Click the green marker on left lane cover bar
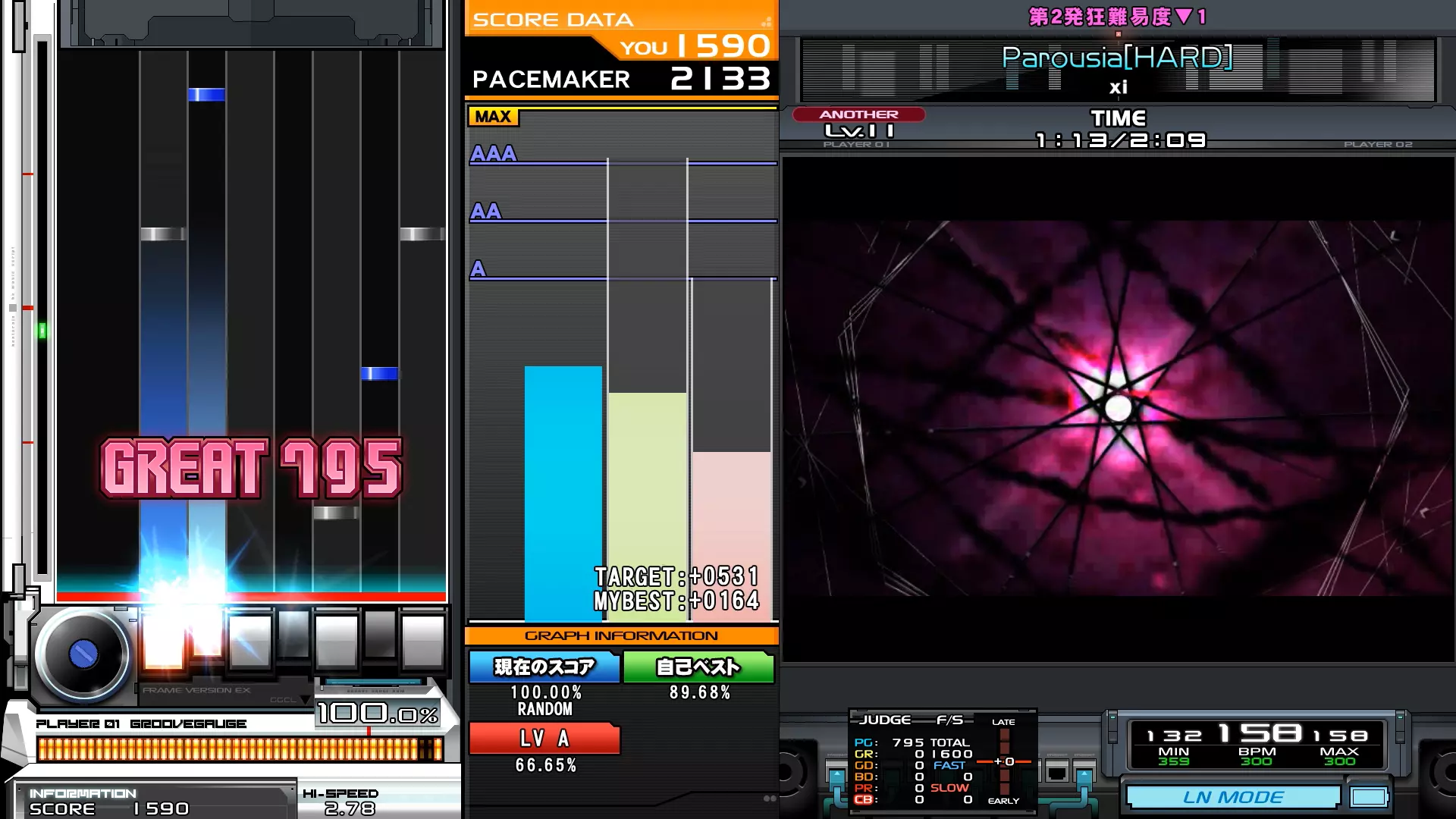 pos(42,330)
